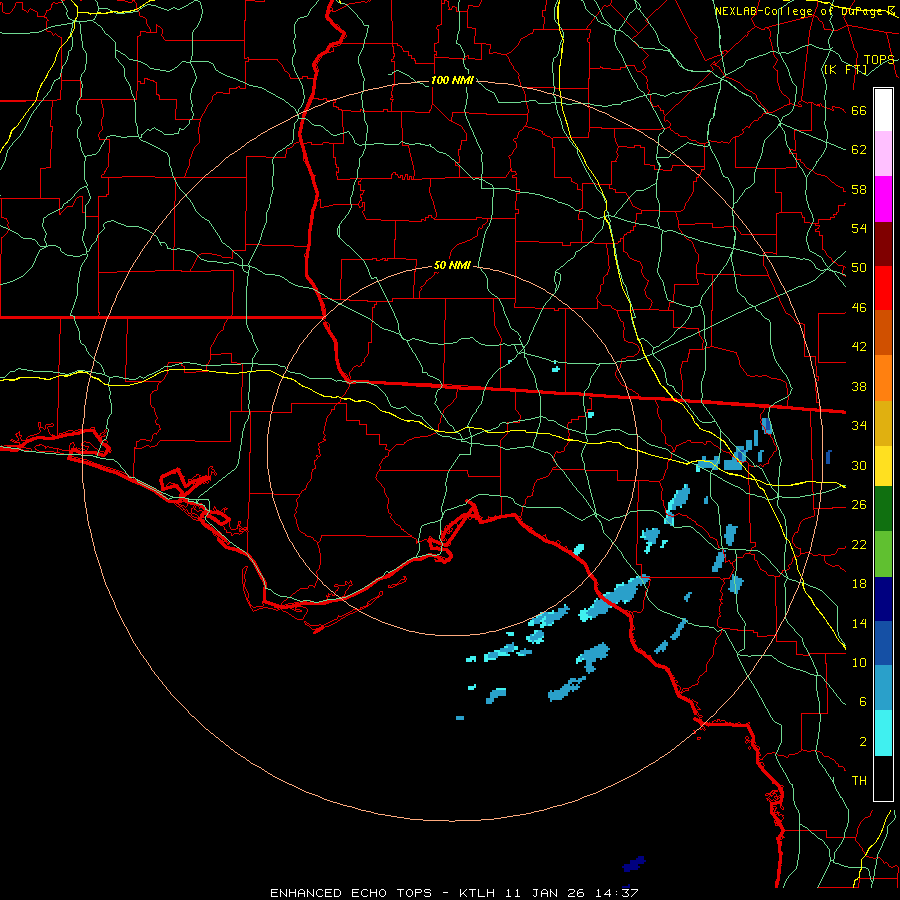Click the "100 NMI" range ring label
This screenshot has height=900, width=900.
pyautogui.click(x=452, y=80)
